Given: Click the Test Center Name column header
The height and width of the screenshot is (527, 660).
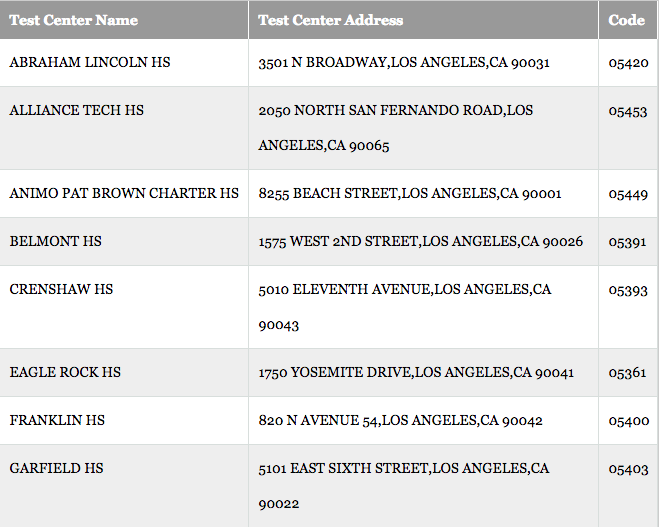Looking at the screenshot, I should pyautogui.click(x=74, y=20).
